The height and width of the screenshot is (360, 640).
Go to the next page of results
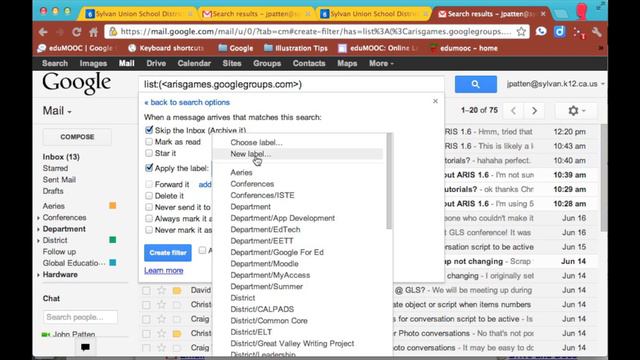(534, 111)
